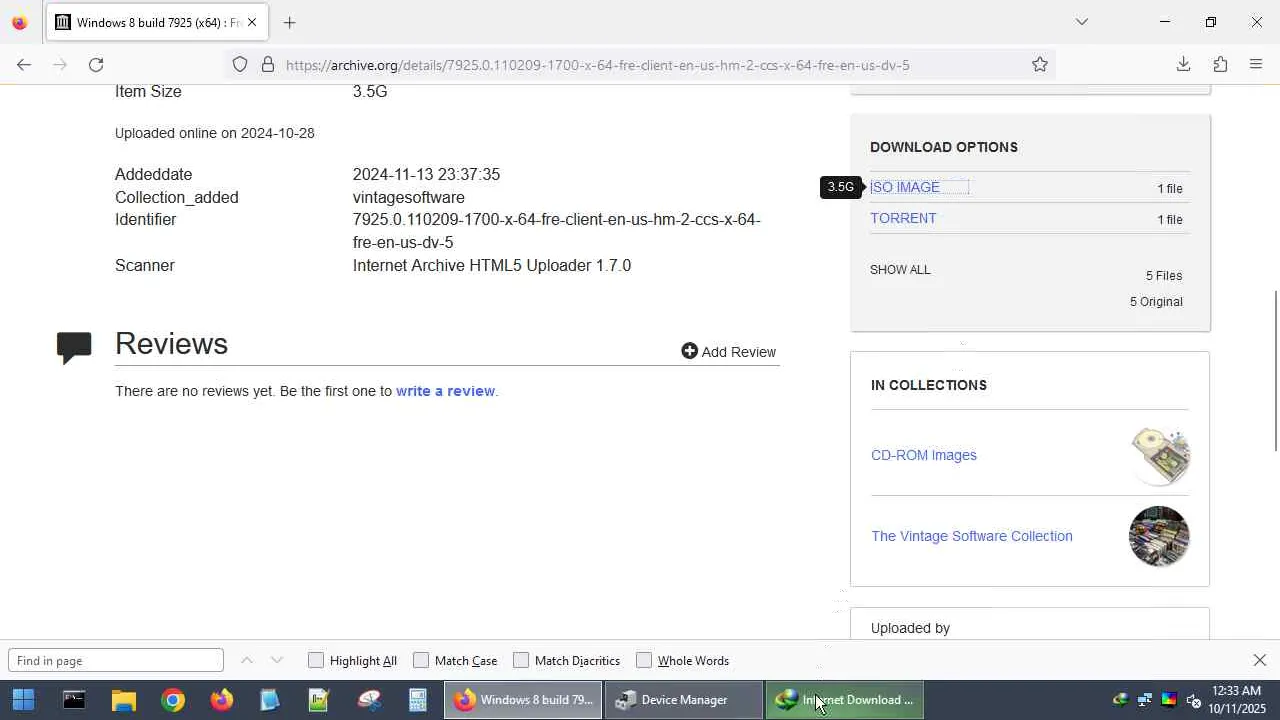The image size is (1280, 720).
Task: Click the rainbow color display tray icon
Action: (1169, 700)
